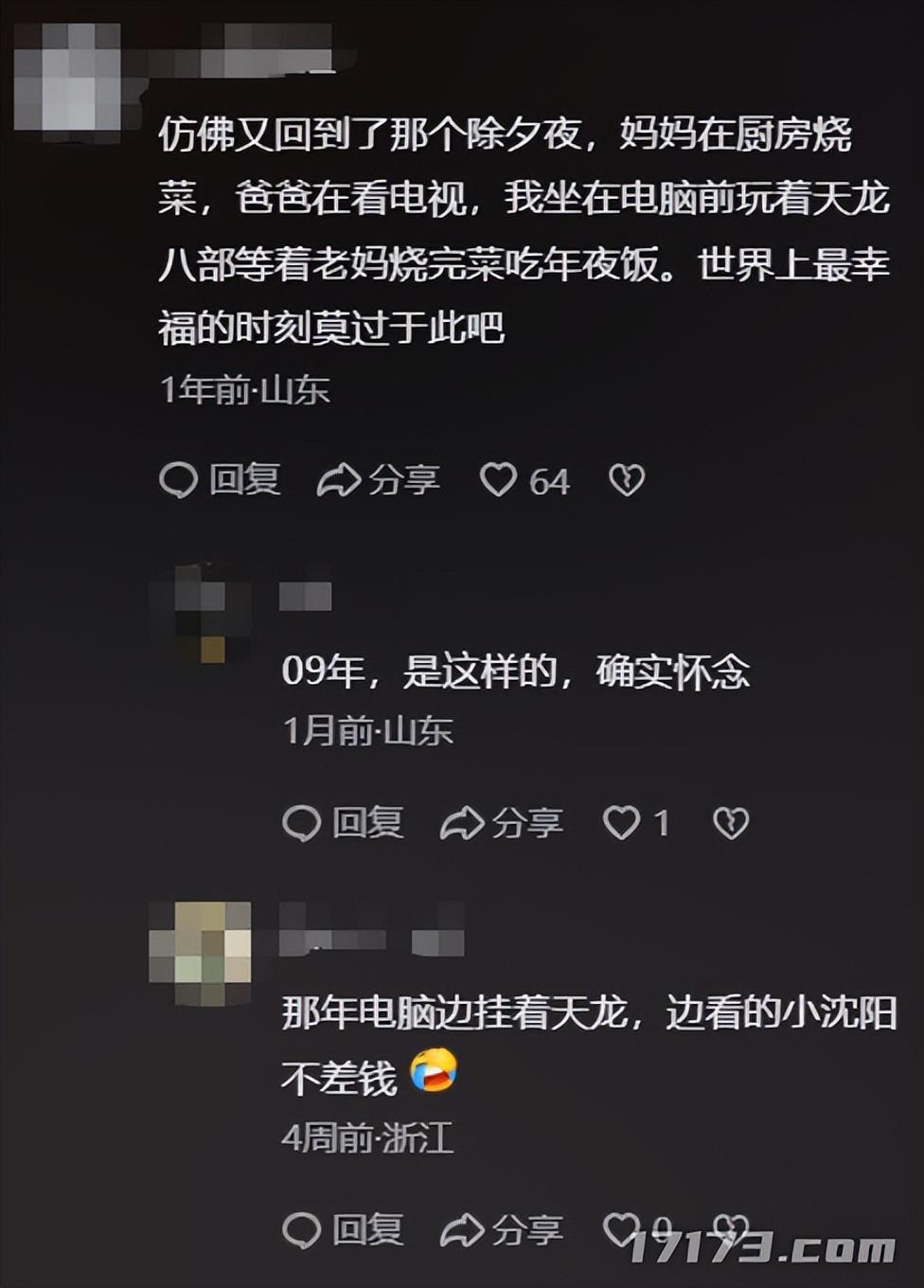Like the Zhejiang comment about 小沈阳

point(622,1229)
